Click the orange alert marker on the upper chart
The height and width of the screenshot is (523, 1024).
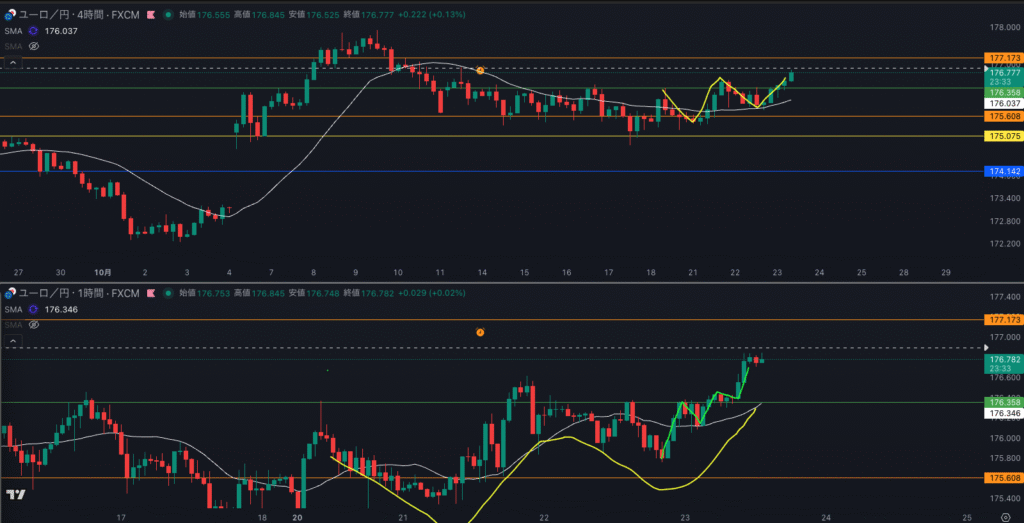pyautogui.click(x=480, y=71)
